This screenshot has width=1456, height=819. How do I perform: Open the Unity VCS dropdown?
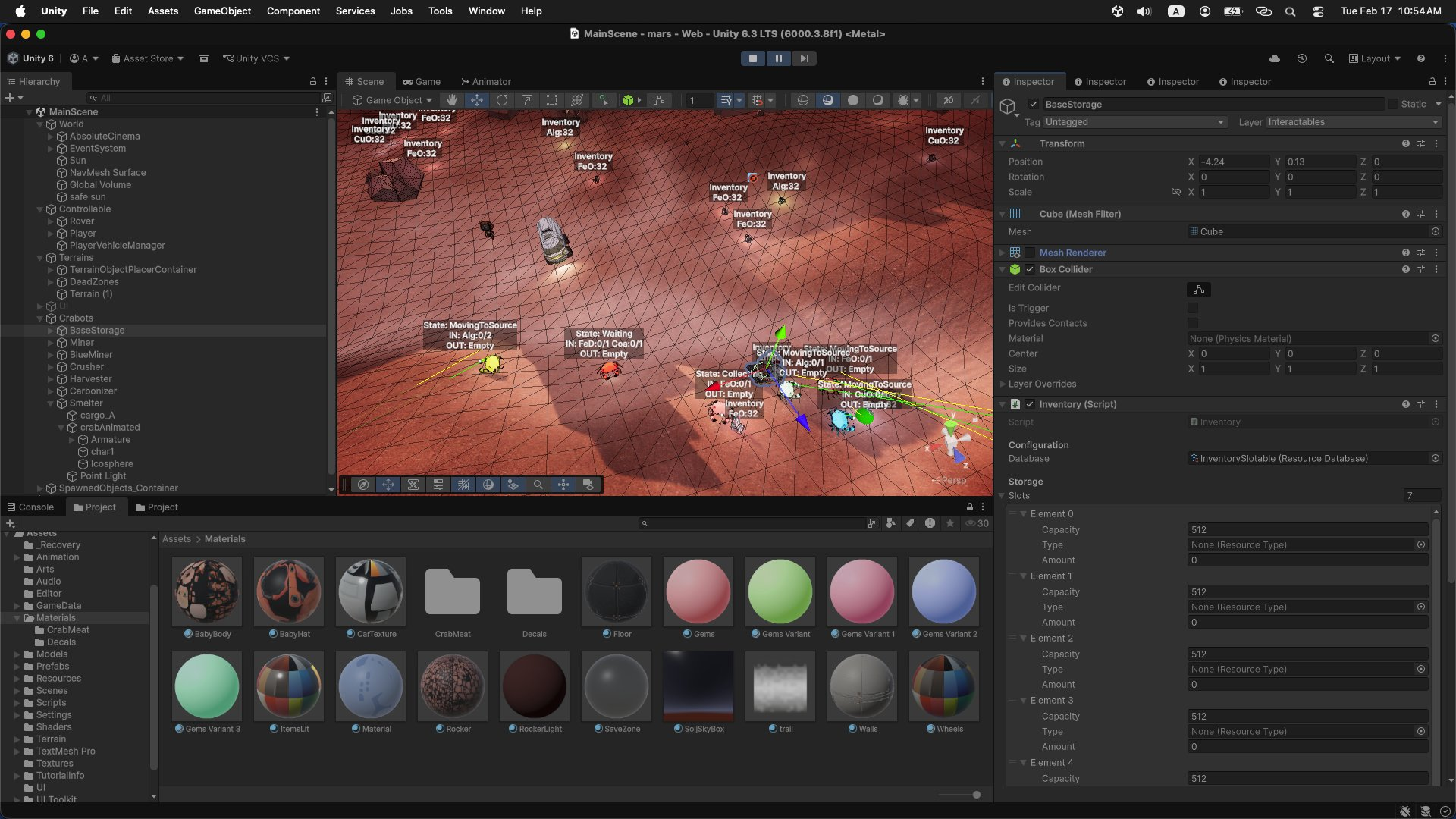(x=256, y=58)
